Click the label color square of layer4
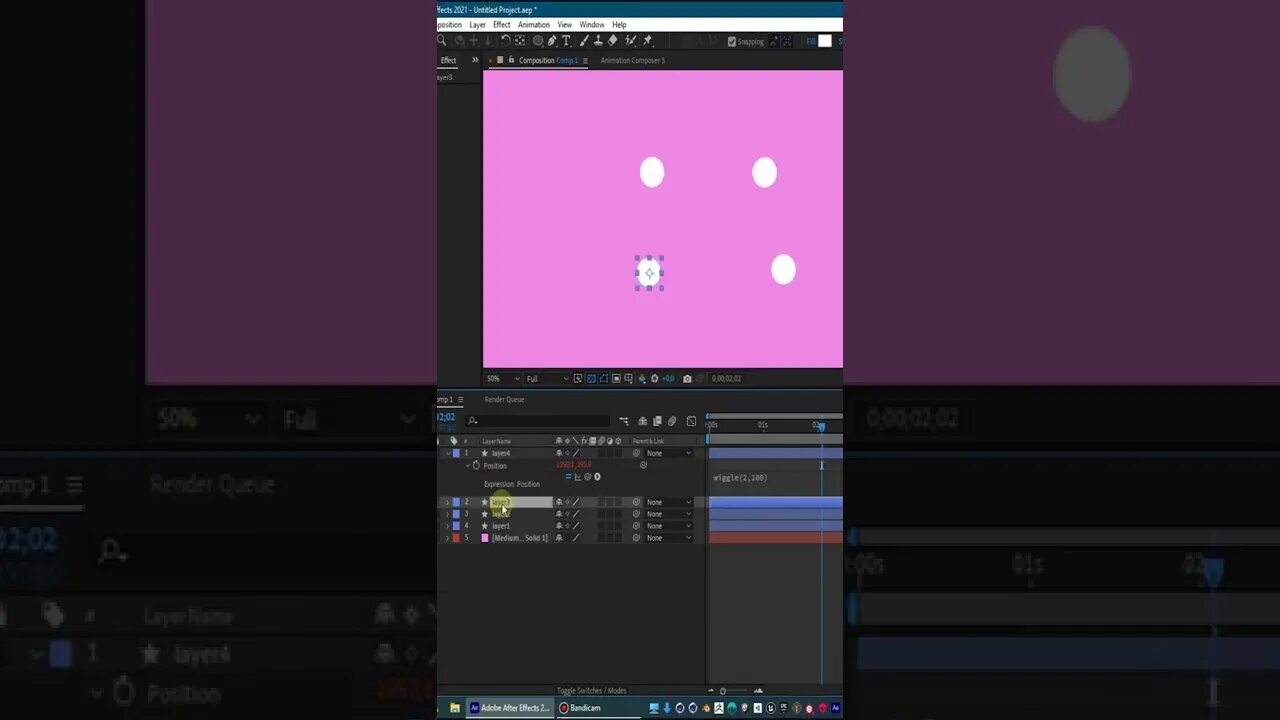The image size is (1280, 720). pos(456,453)
